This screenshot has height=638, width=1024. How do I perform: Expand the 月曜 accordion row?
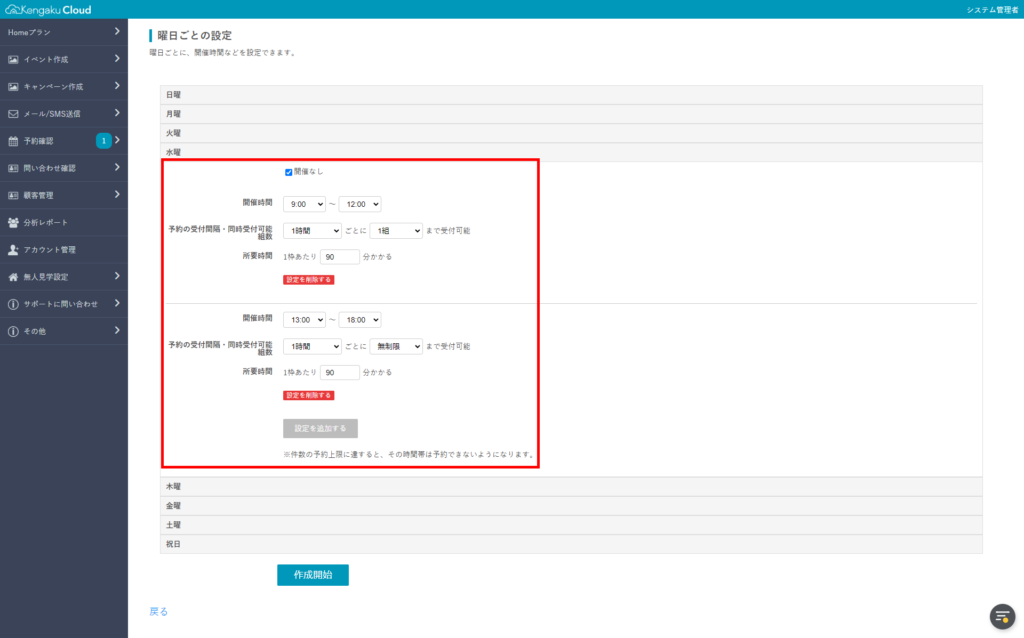[571, 114]
